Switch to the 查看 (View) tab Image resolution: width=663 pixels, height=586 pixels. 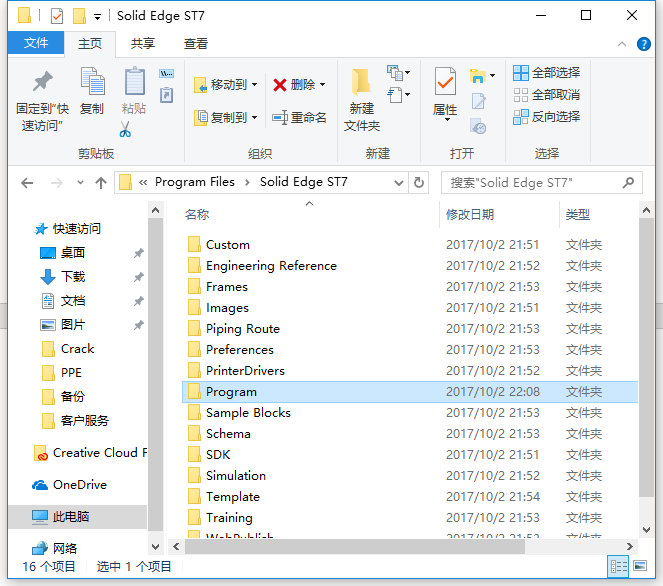coord(196,44)
